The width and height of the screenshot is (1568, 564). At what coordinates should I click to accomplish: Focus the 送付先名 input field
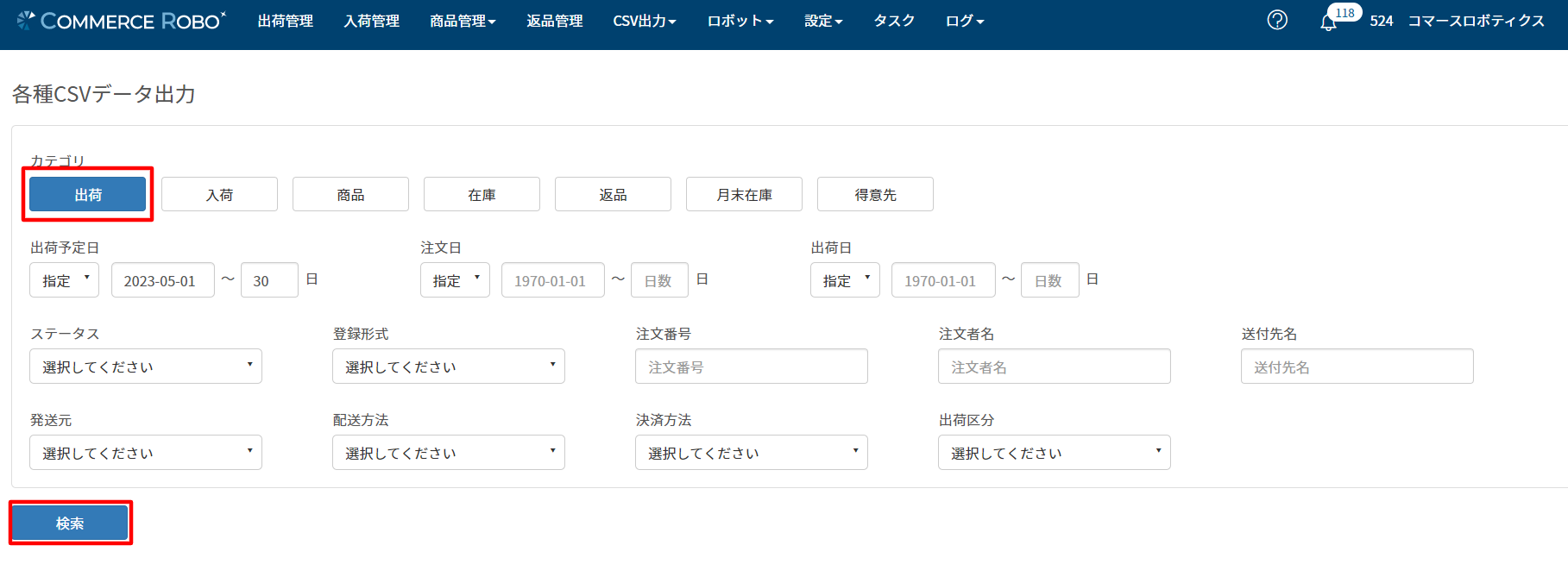click(1357, 367)
